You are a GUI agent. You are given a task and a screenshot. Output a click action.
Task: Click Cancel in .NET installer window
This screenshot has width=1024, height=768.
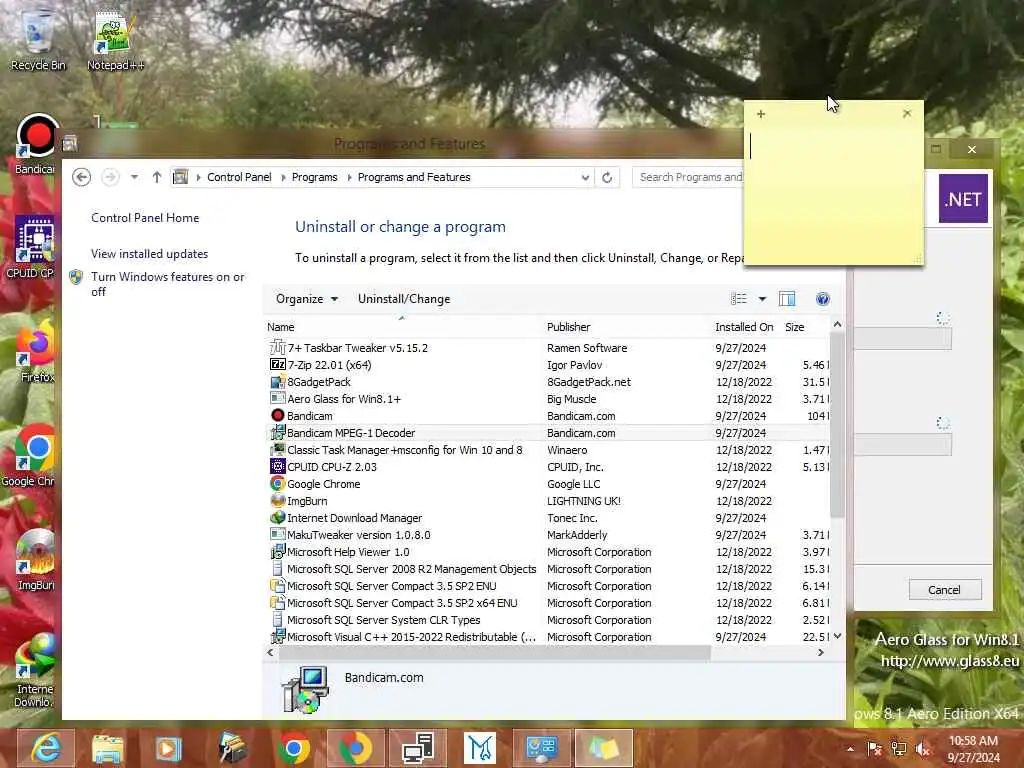tap(944, 590)
